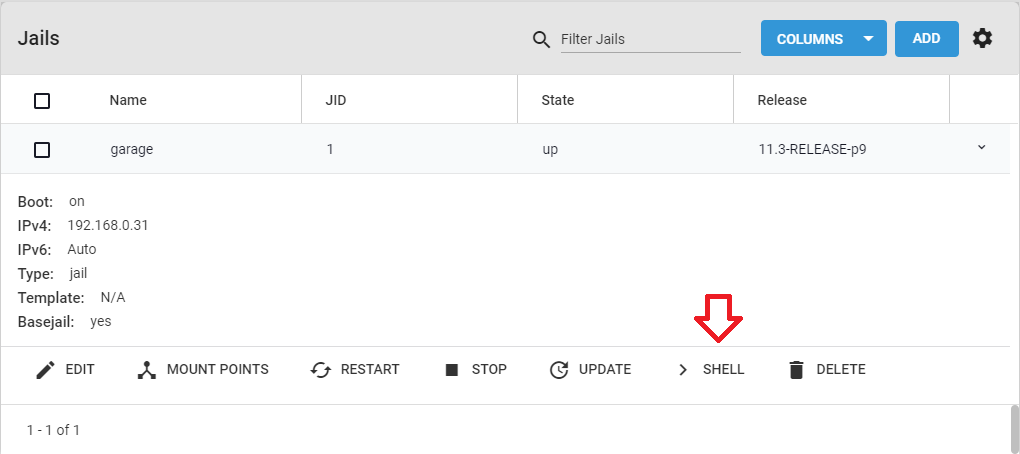The width and height of the screenshot is (1020, 454).
Task: Click the Update clock icon
Action: (x=559, y=370)
